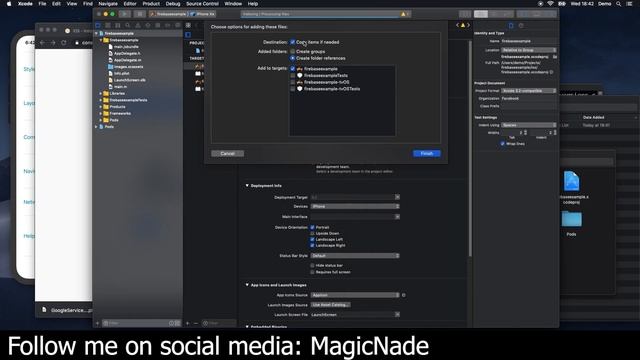Check the firebaseexample-tvOSTests target checkbox

(x=293, y=89)
